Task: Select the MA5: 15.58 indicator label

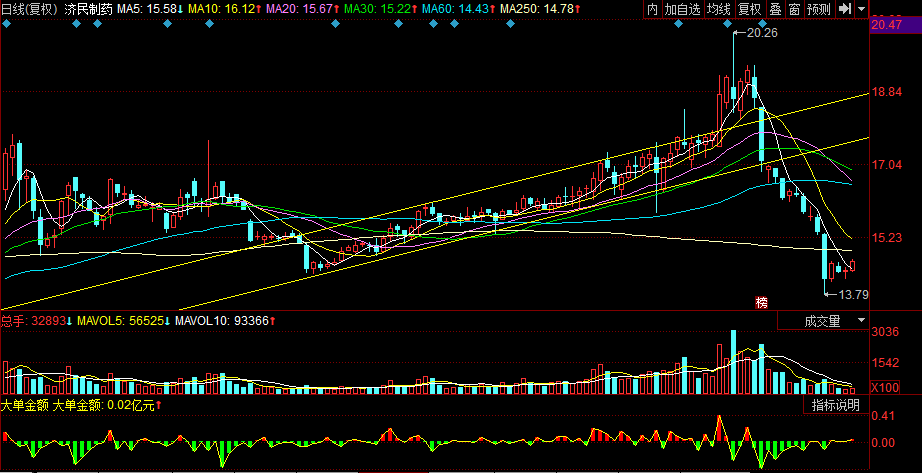Action: [150, 9]
